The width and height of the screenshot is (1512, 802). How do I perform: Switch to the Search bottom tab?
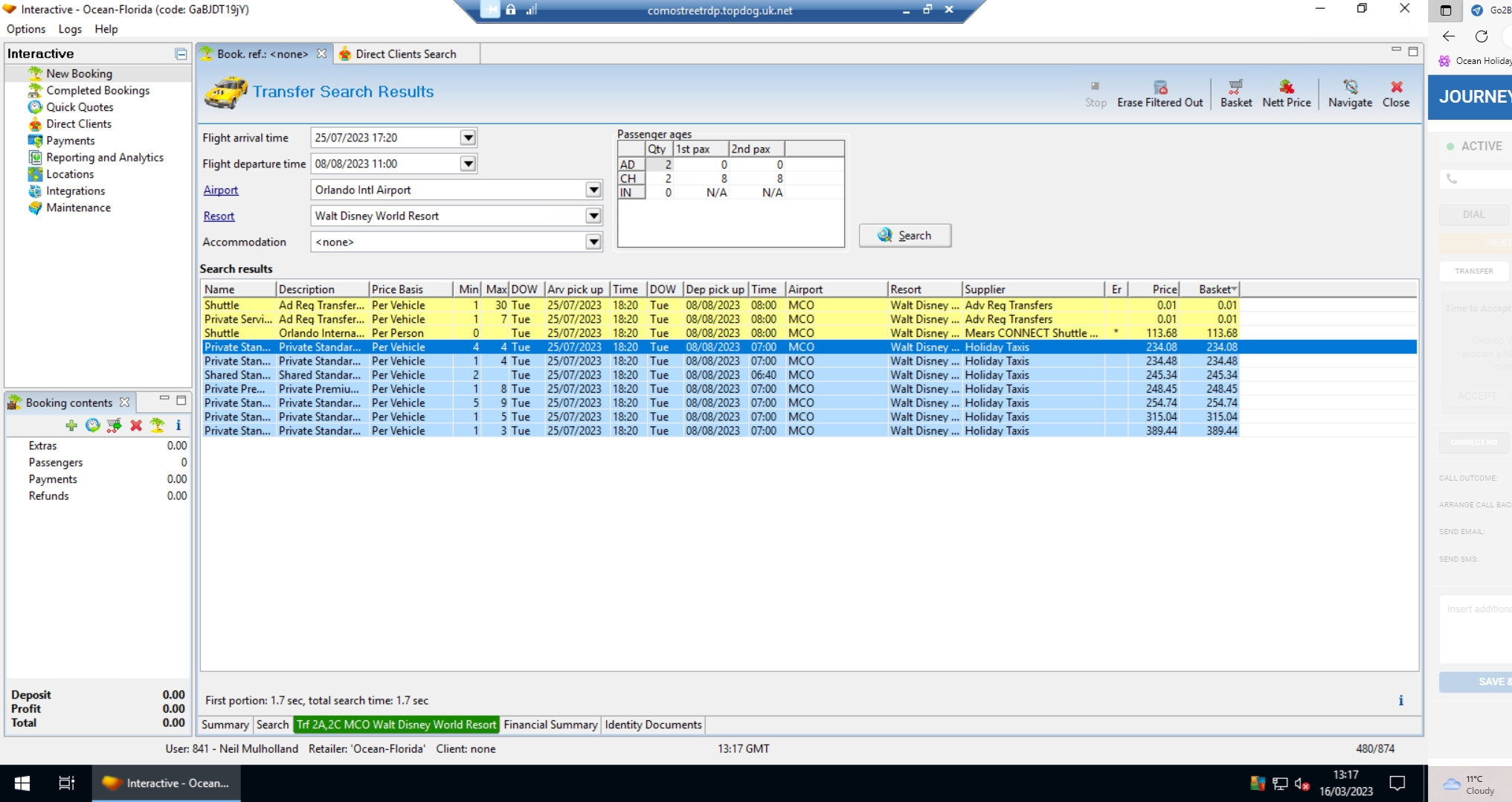(272, 725)
